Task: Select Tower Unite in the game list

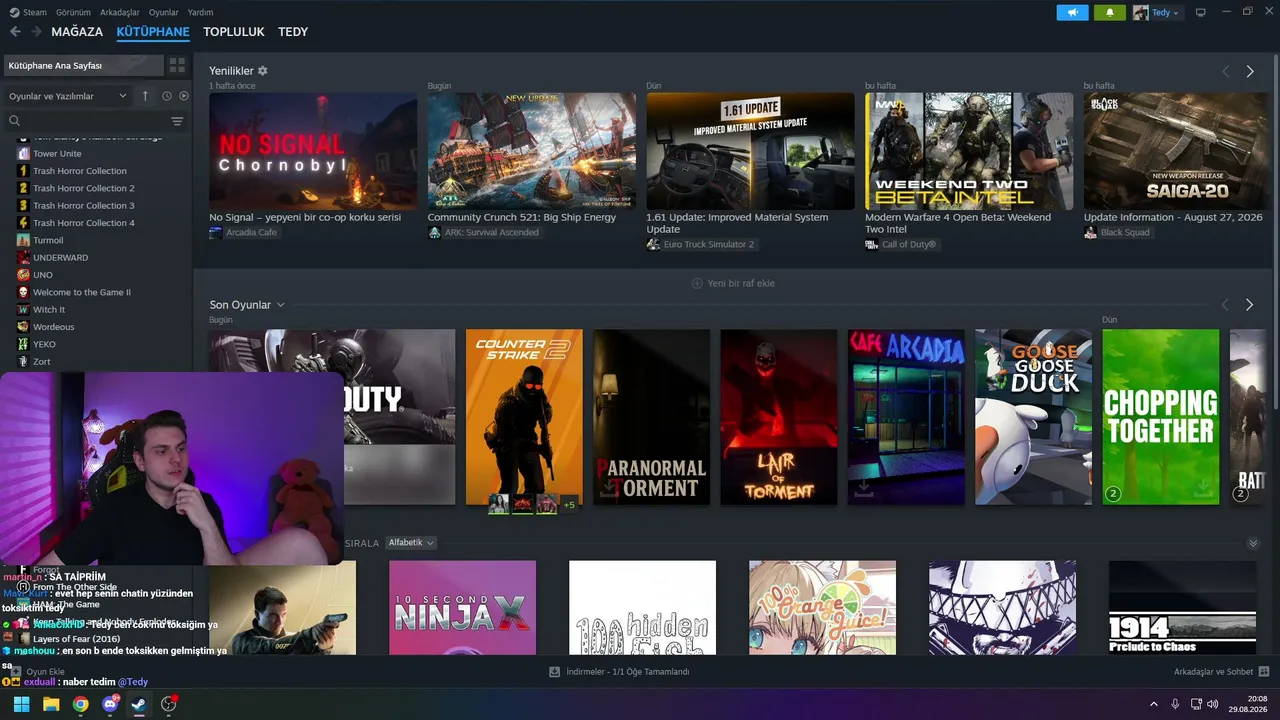Action: tap(57, 154)
